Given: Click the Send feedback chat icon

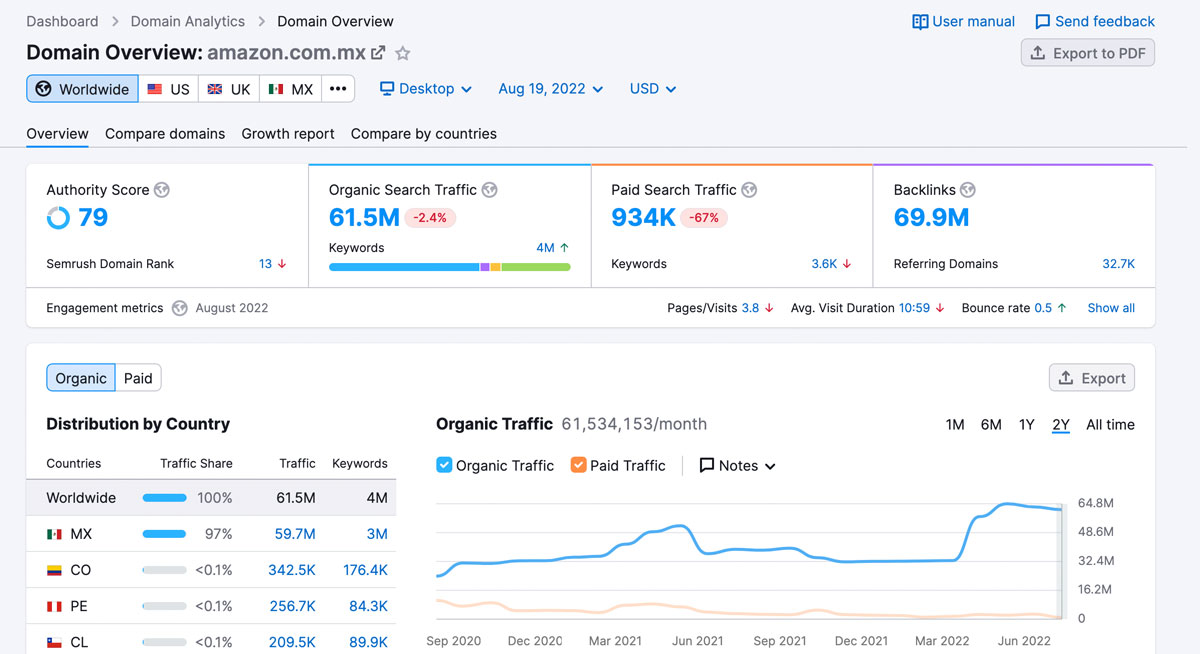Looking at the screenshot, I should pyautogui.click(x=1043, y=21).
